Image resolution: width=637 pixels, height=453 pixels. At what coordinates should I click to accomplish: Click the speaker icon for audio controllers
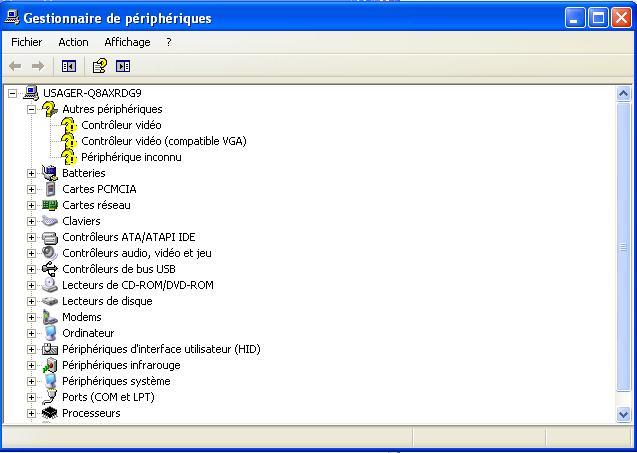50,253
